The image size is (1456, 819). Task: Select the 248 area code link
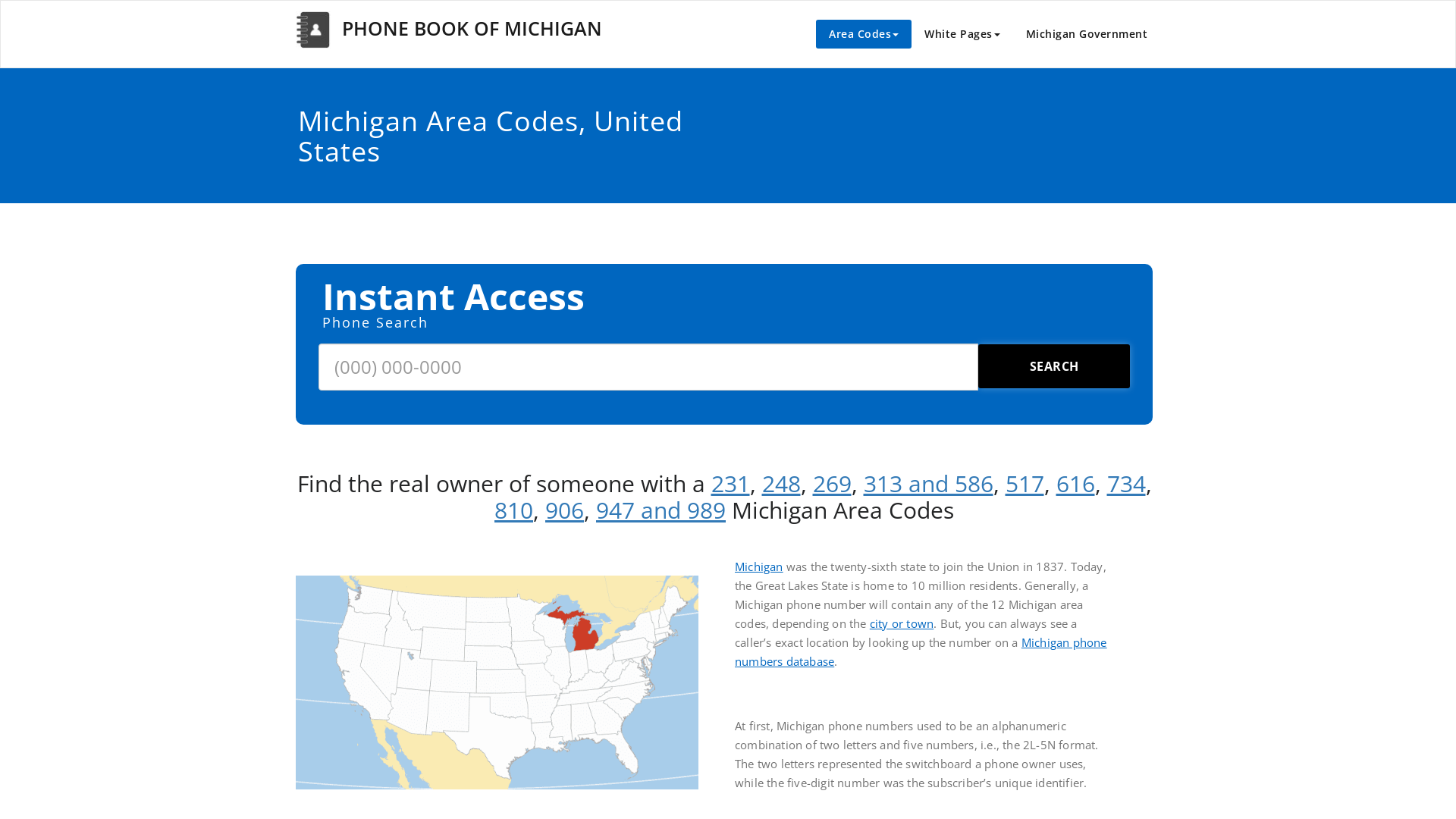click(781, 484)
